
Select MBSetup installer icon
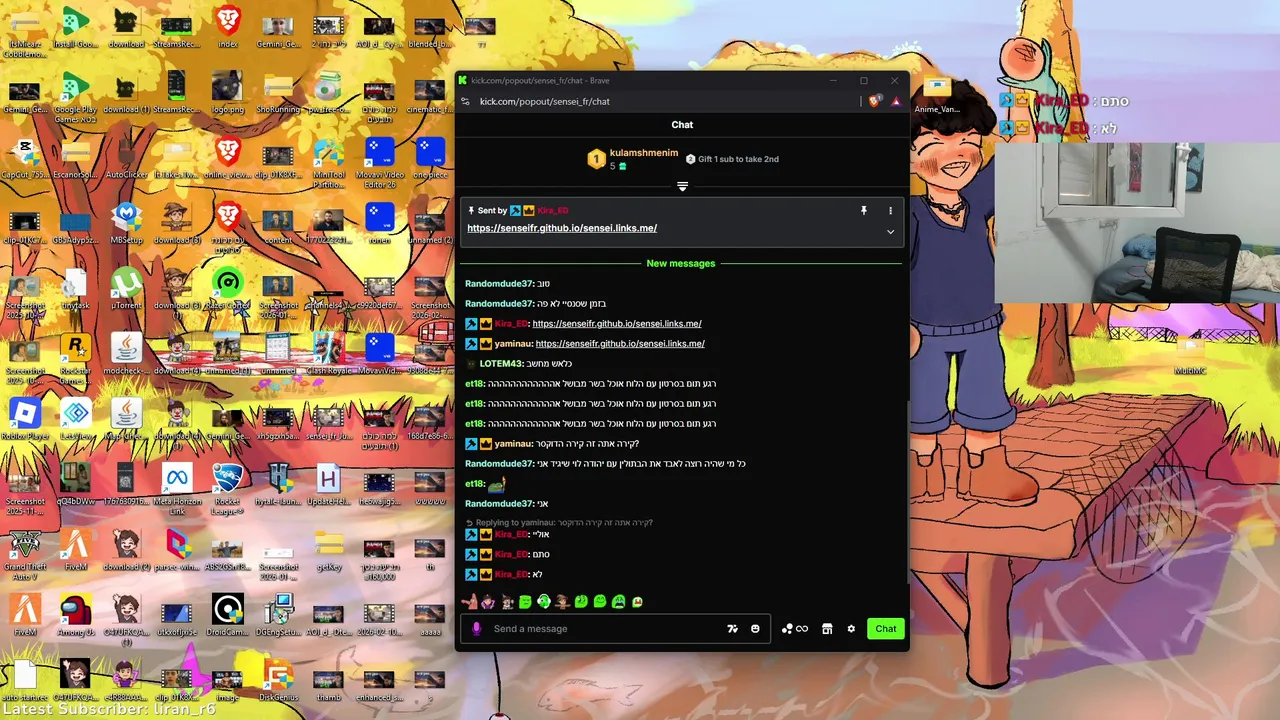126,224
